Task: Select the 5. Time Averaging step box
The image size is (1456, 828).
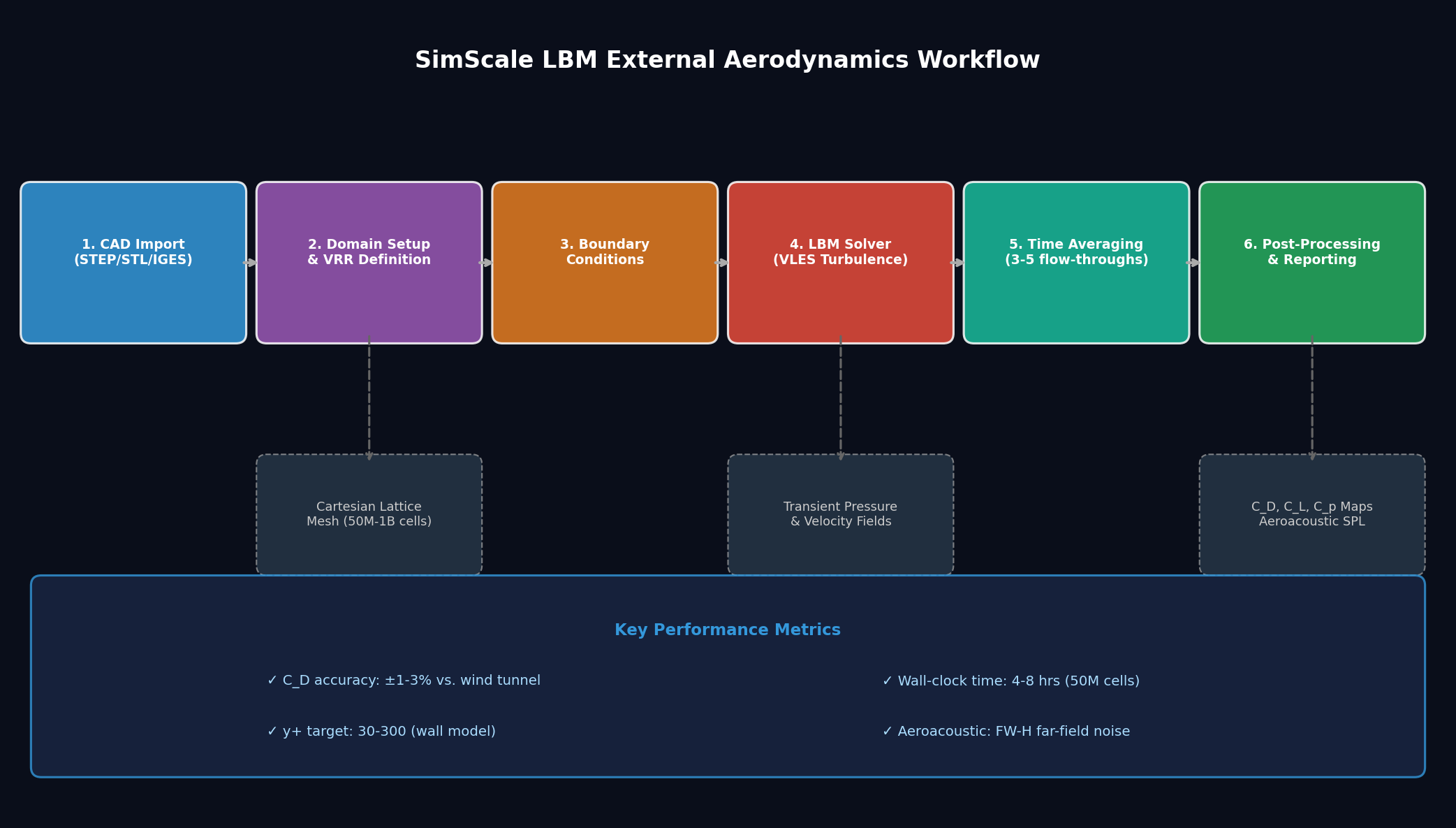Action: point(1076,263)
